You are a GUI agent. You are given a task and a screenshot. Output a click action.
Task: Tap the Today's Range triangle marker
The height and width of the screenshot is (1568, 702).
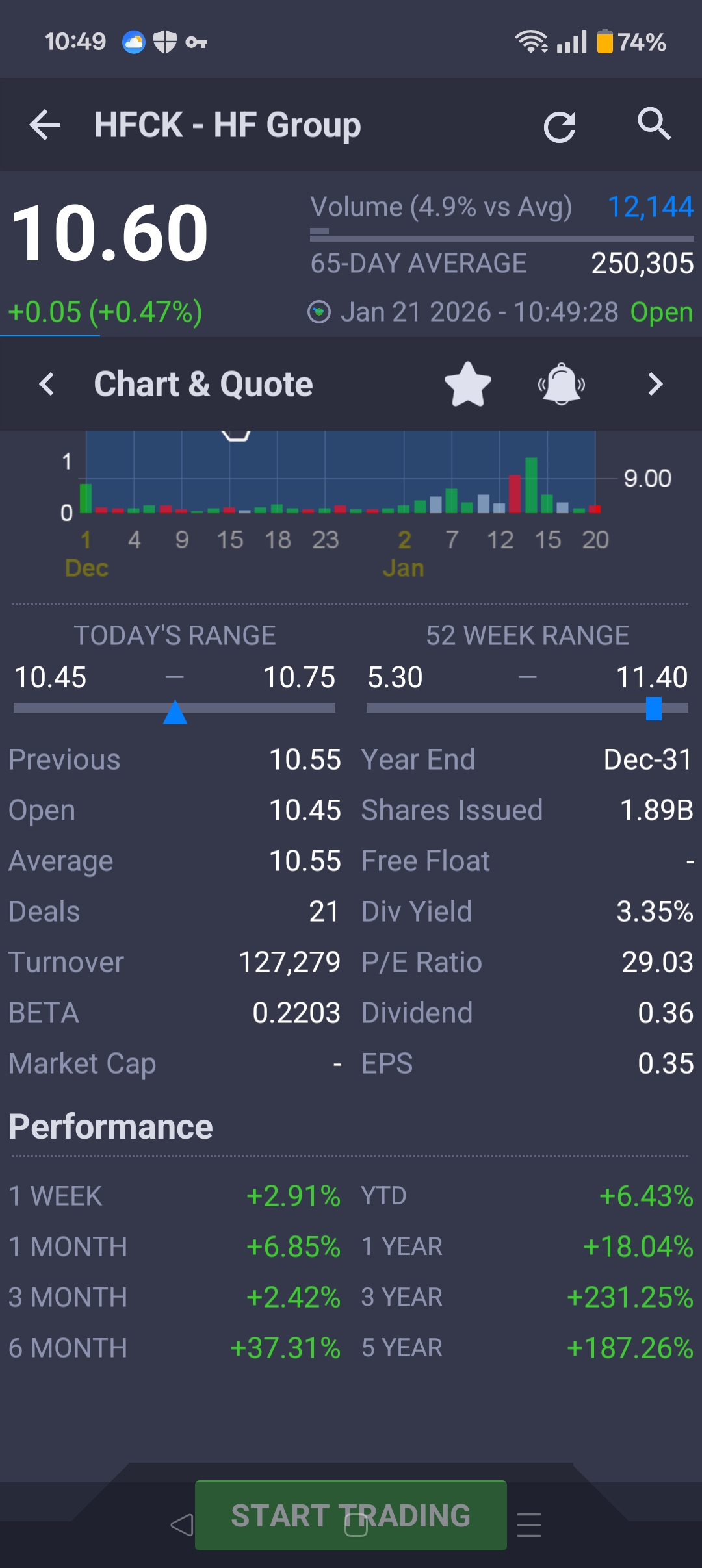click(175, 712)
